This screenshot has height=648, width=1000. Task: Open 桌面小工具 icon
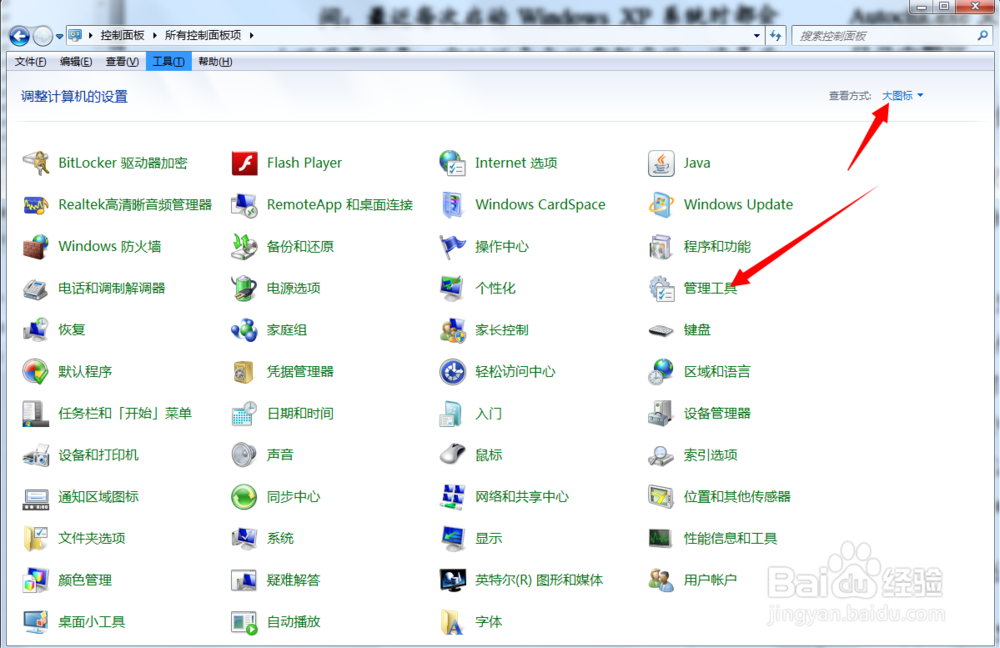[x=36, y=622]
